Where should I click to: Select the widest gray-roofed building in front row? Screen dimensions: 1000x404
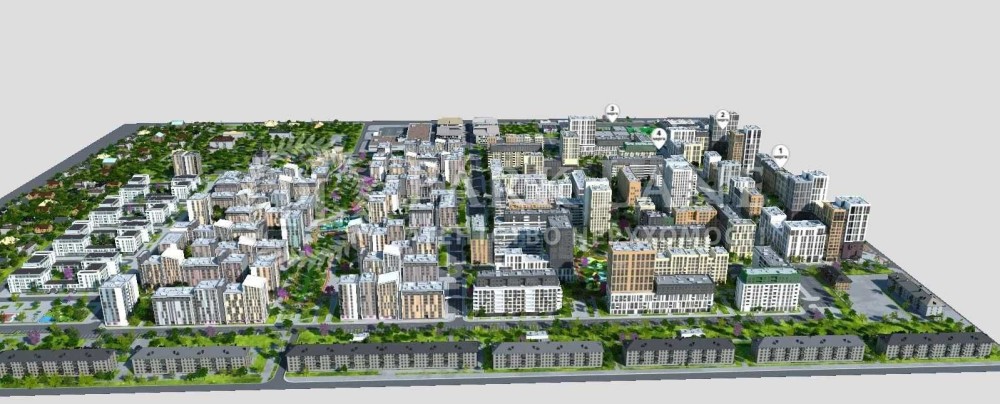click(383, 355)
